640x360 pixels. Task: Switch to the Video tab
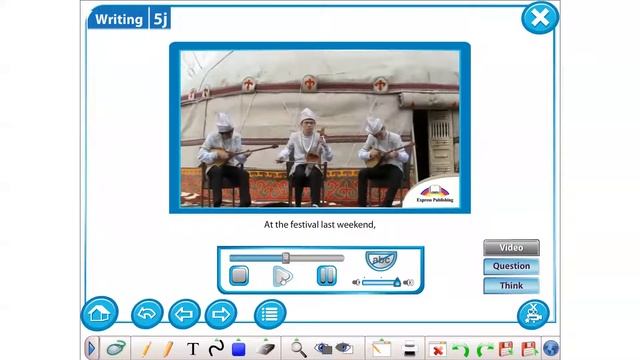(x=511, y=247)
